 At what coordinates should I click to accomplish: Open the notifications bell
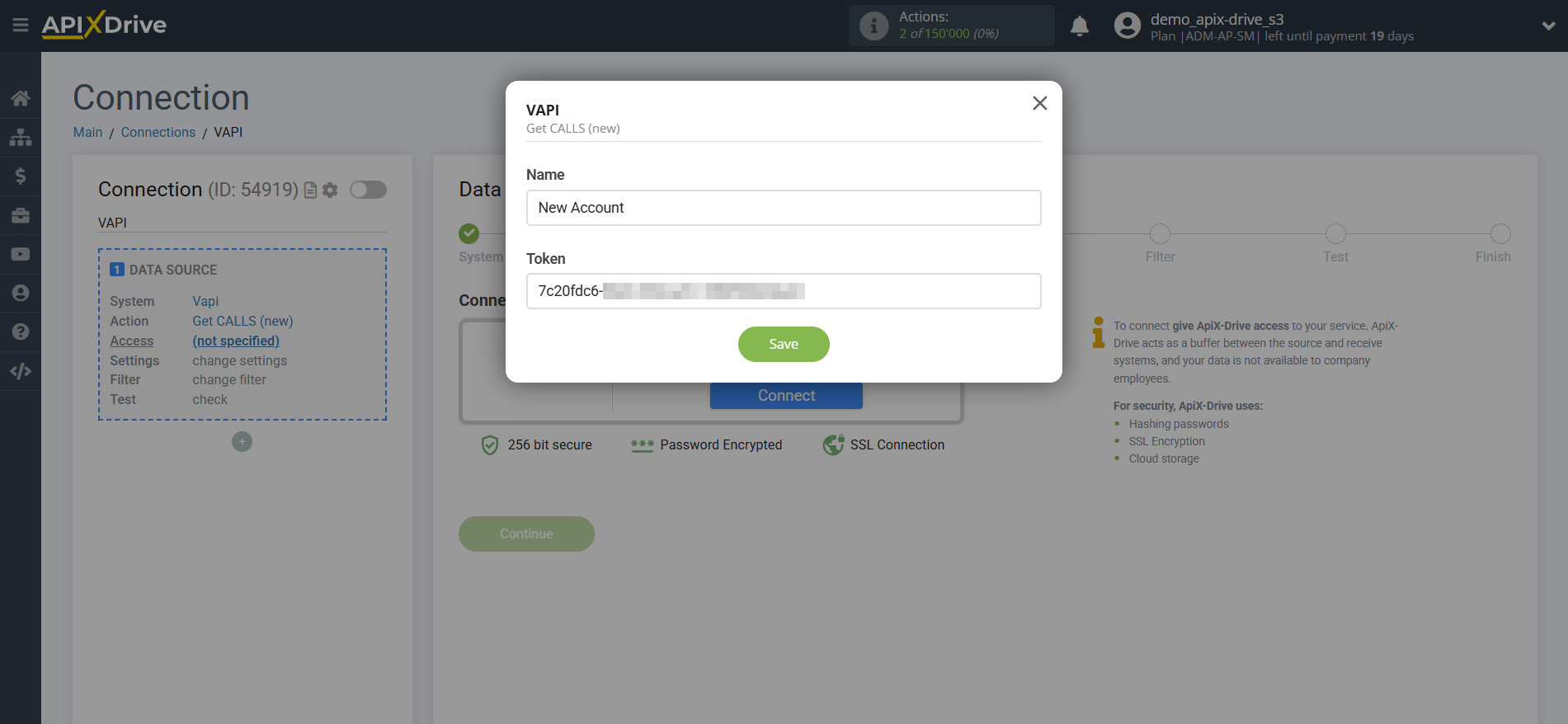tap(1080, 26)
